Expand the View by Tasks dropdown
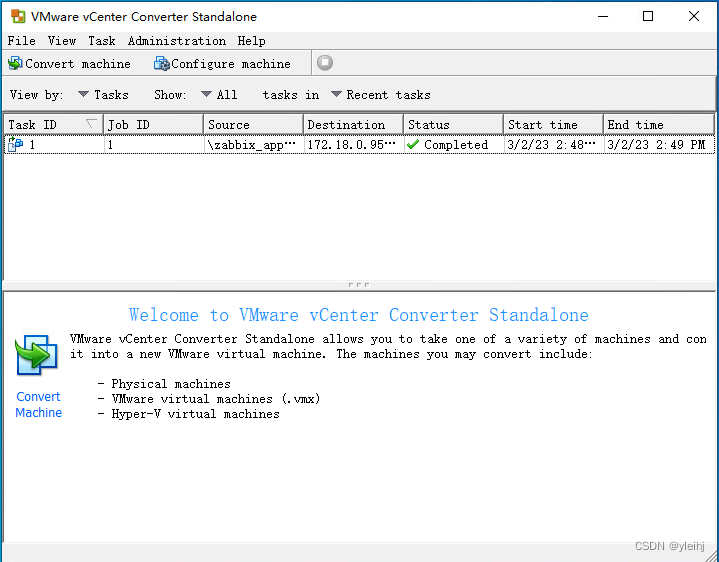Screen dimensions: 719x562 [103, 95]
